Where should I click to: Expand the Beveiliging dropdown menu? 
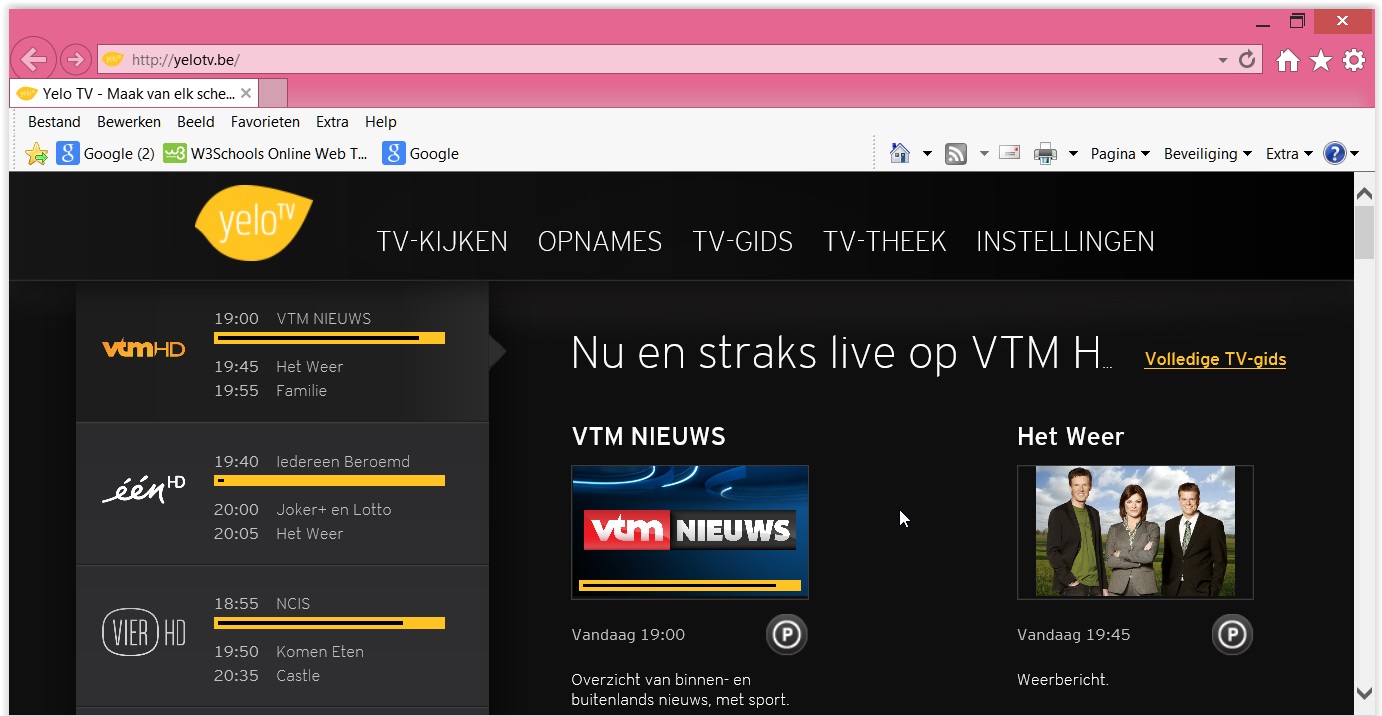point(1207,154)
